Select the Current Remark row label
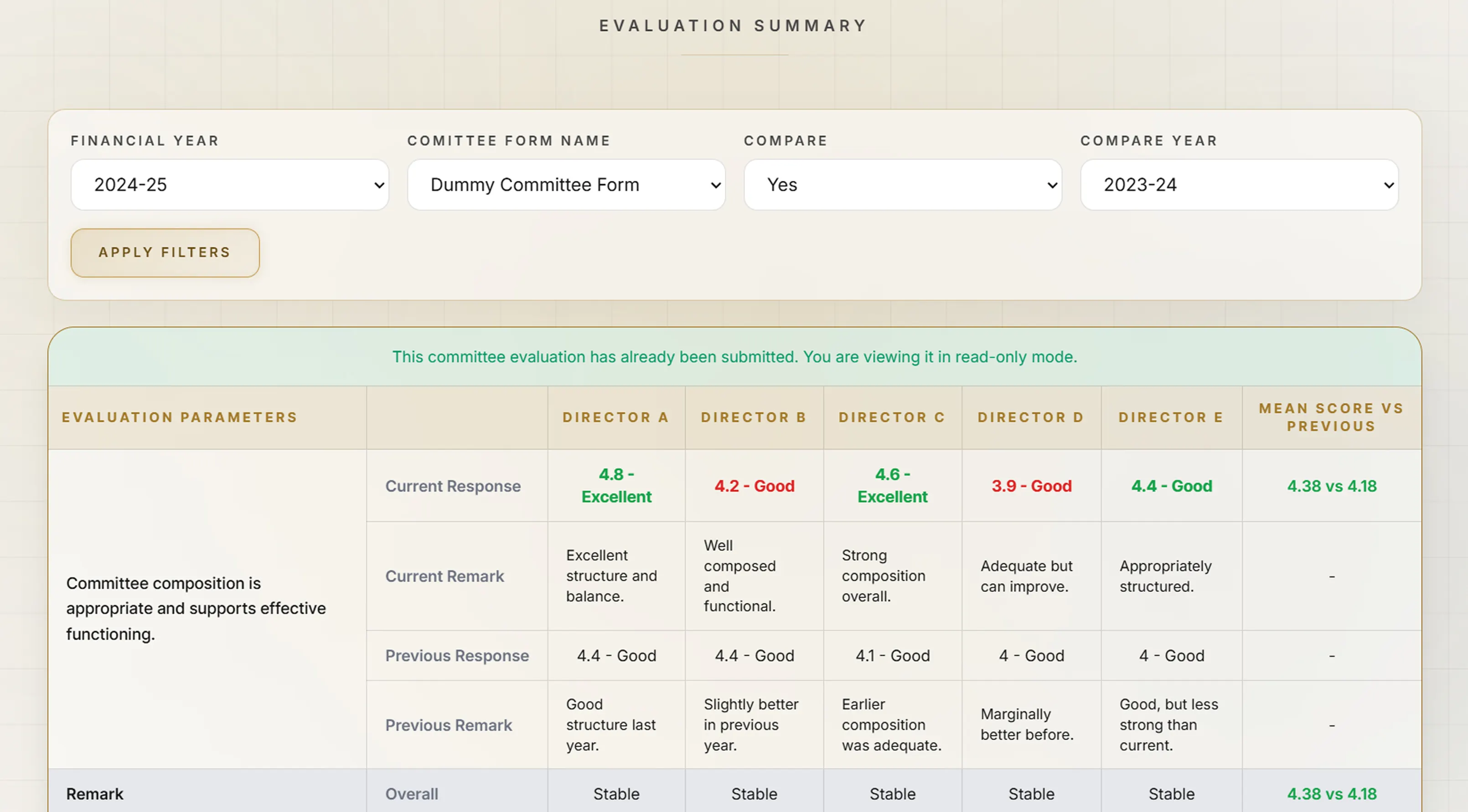The image size is (1468, 812). click(x=445, y=576)
